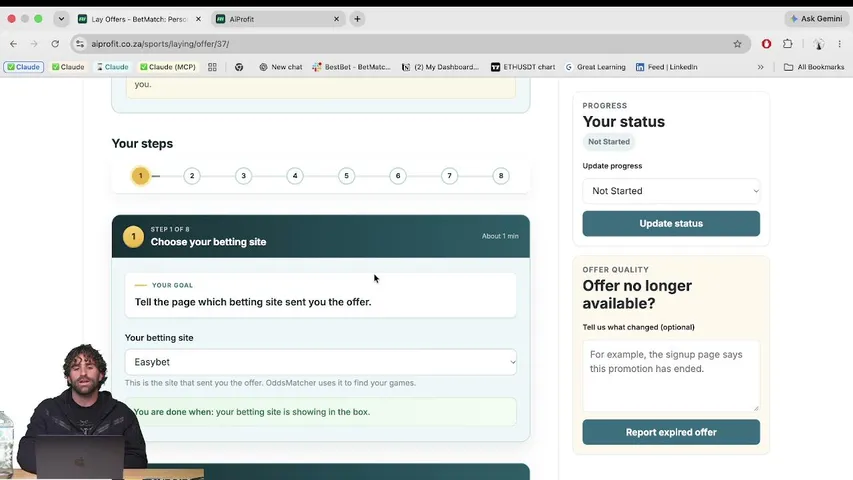
Task: Click the site info icon in address bar
Action: [80, 44]
